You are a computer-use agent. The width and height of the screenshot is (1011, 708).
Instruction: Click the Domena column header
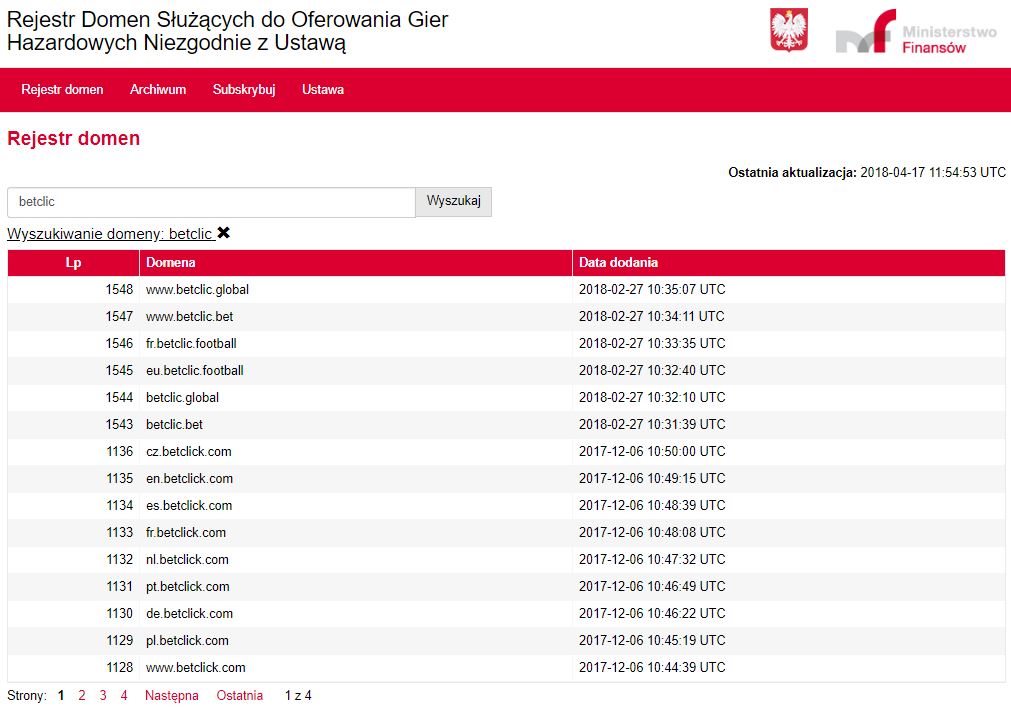click(x=356, y=262)
